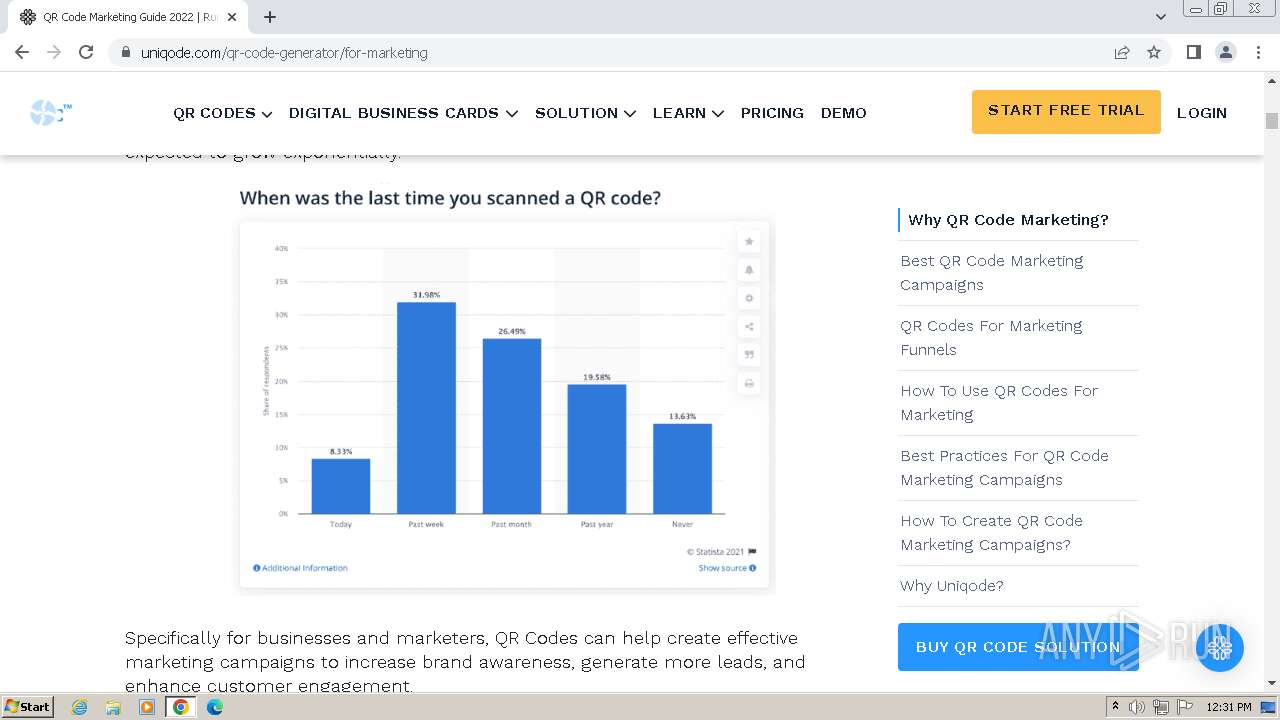The image size is (1280, 720).
Task: Open Internet Explorer from the taskbar
Action: [79, 707]
